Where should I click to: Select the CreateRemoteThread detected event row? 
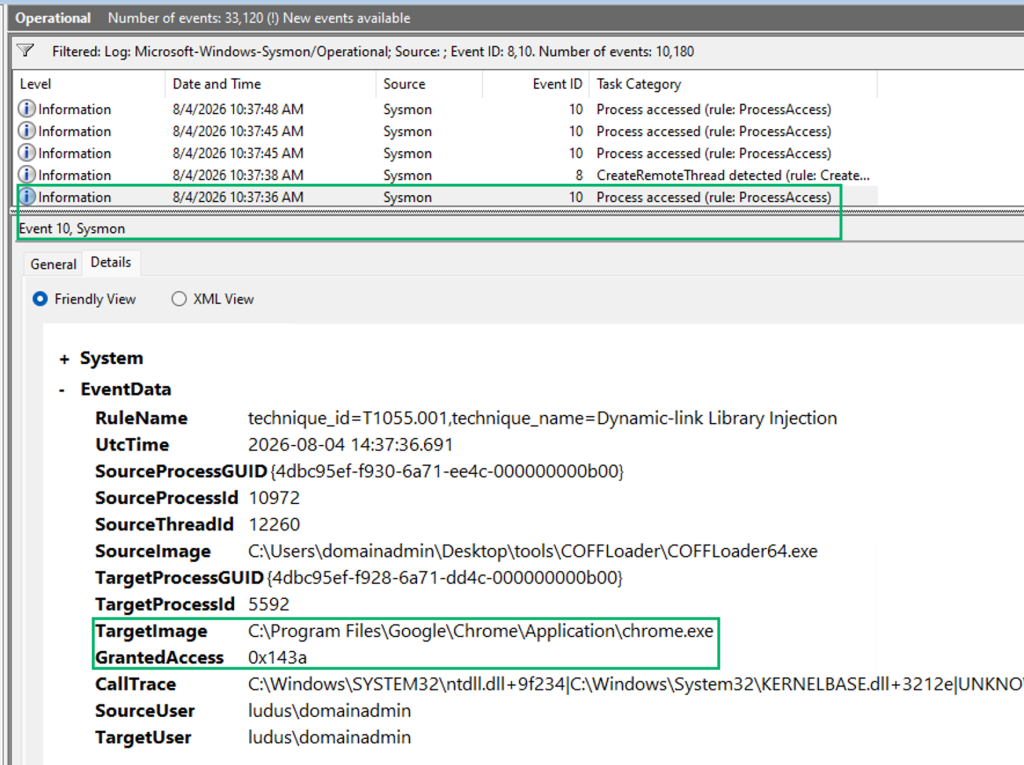tap(447, 175)
